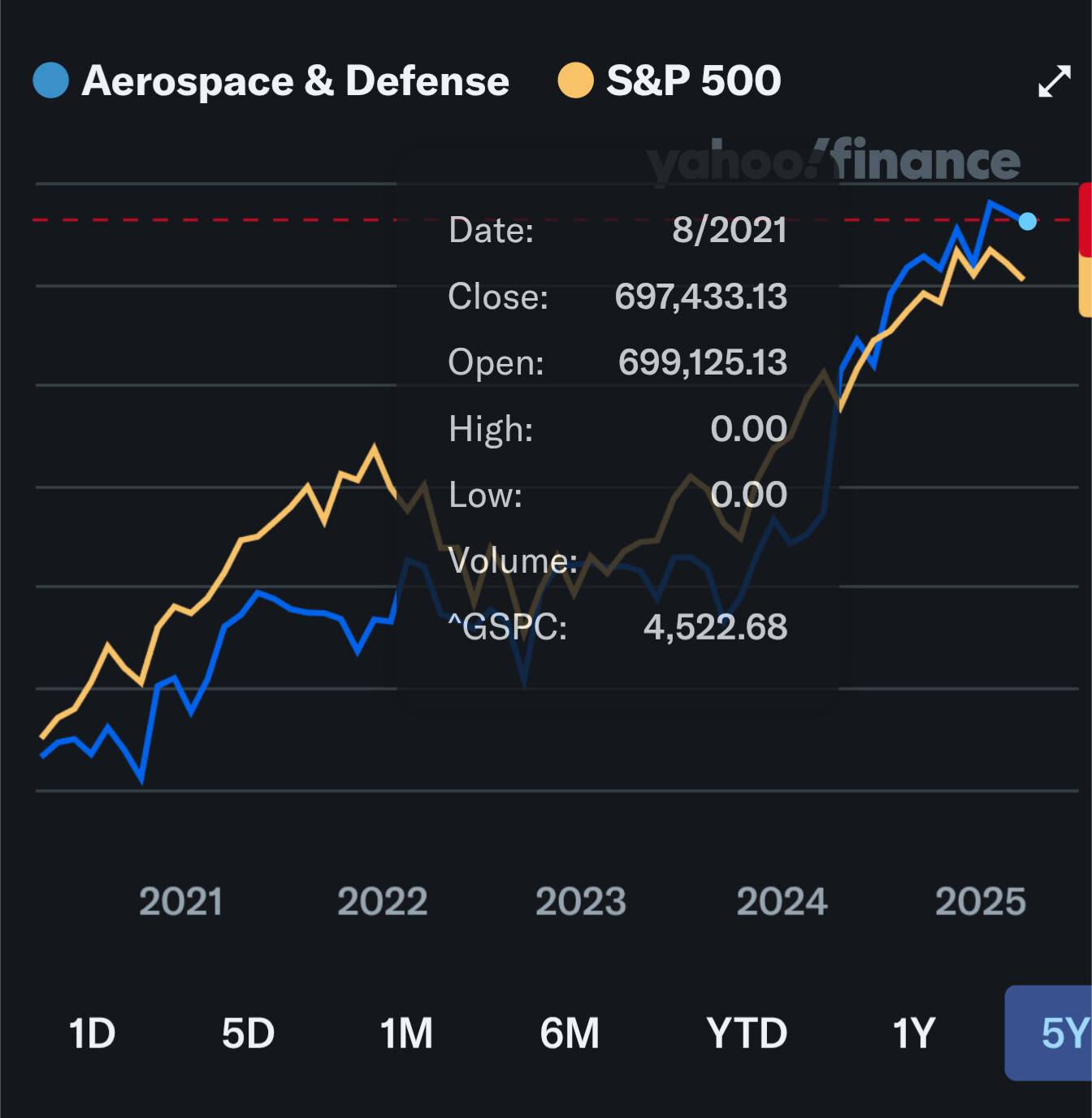Click the Volume label in tooltip
The height and width of the screenshot is (1118, 1092).
click(x=513, y=561)
